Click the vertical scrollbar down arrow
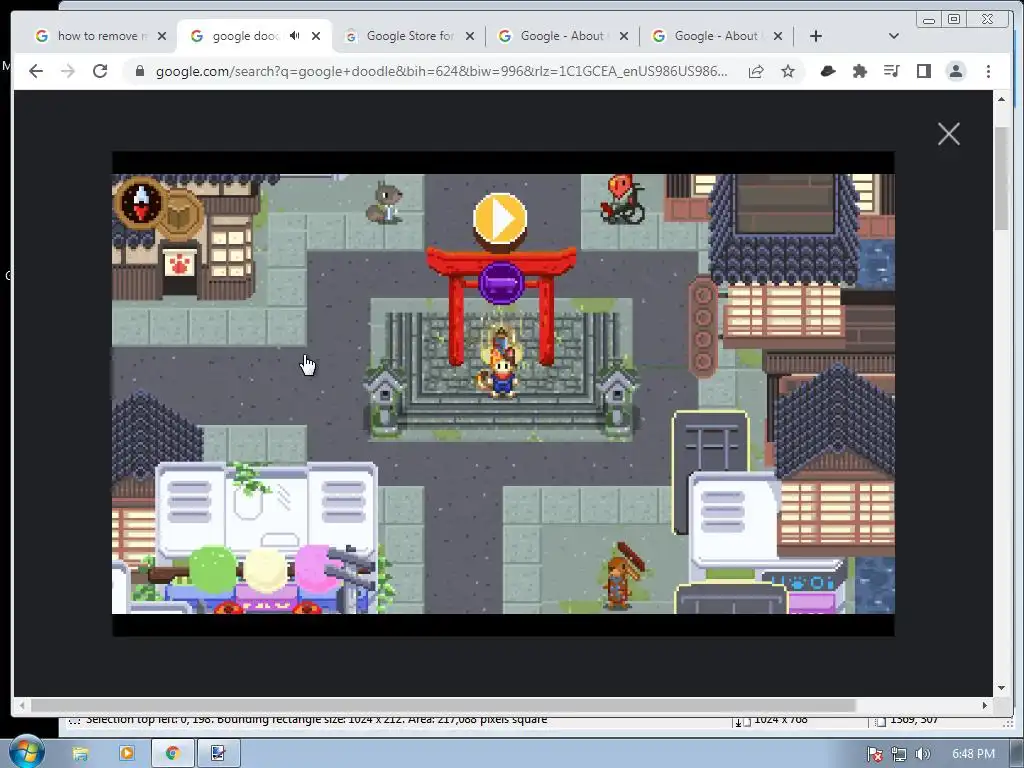 pyautogui.click(x=1001, y=688)
